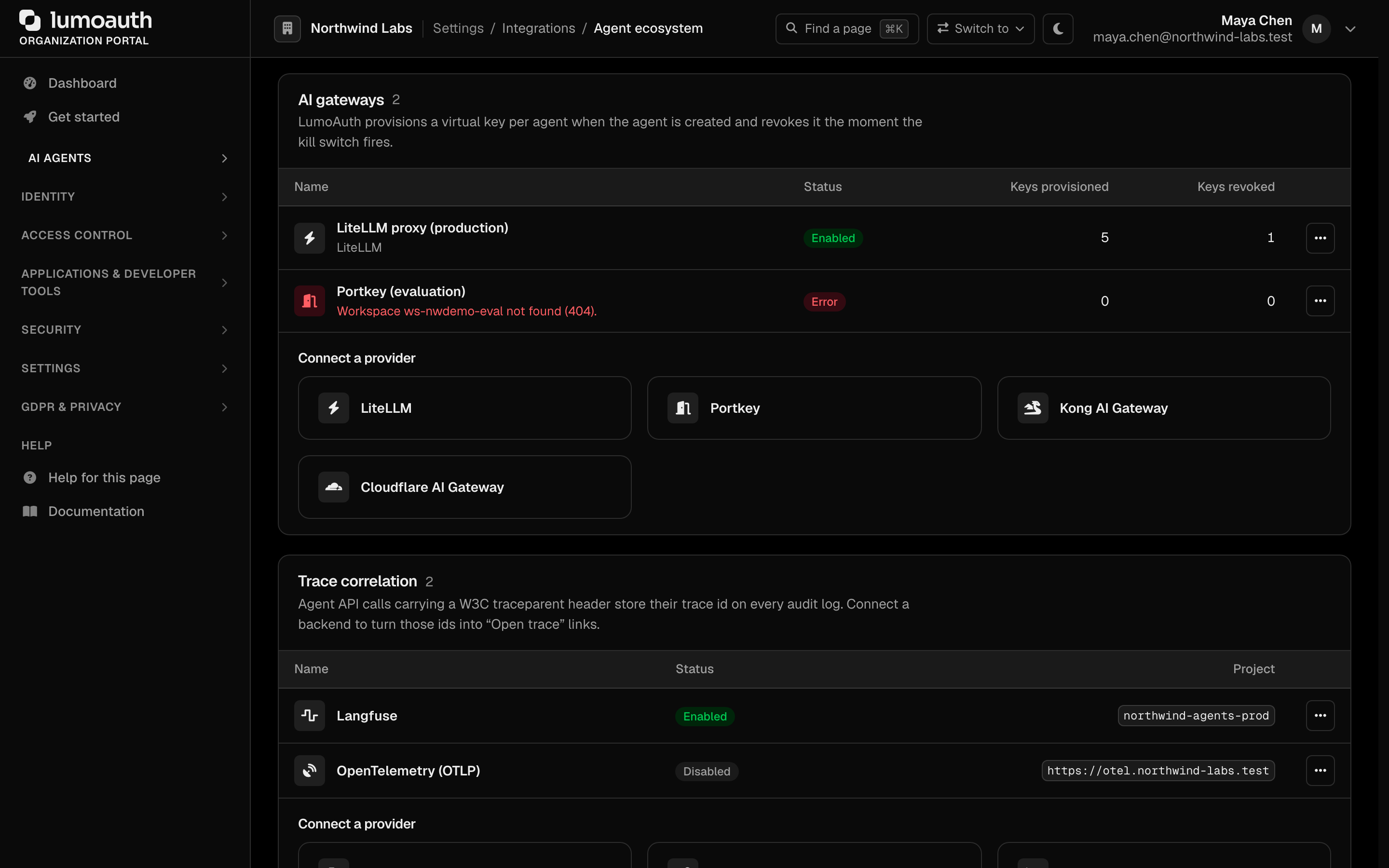Click the Portkey (evaluation) red door icon
Screen dimensions: 1389x868
[x=309, y=301]
